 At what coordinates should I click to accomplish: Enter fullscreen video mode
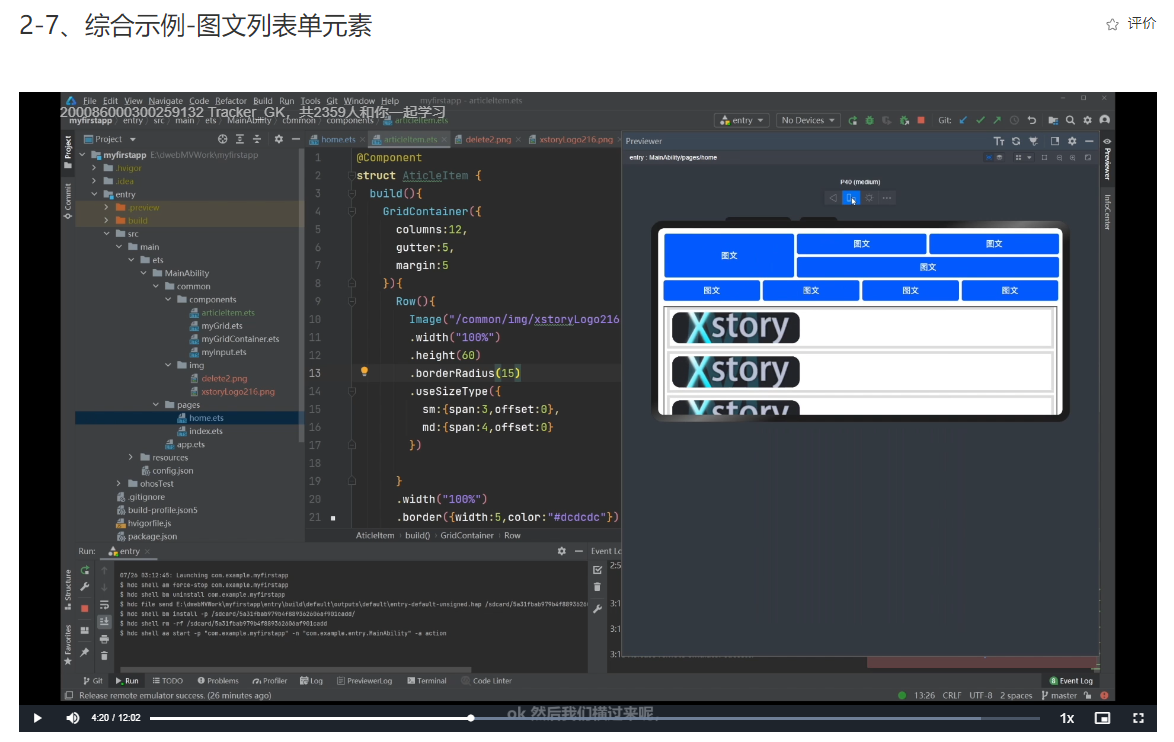[1138, 718]
